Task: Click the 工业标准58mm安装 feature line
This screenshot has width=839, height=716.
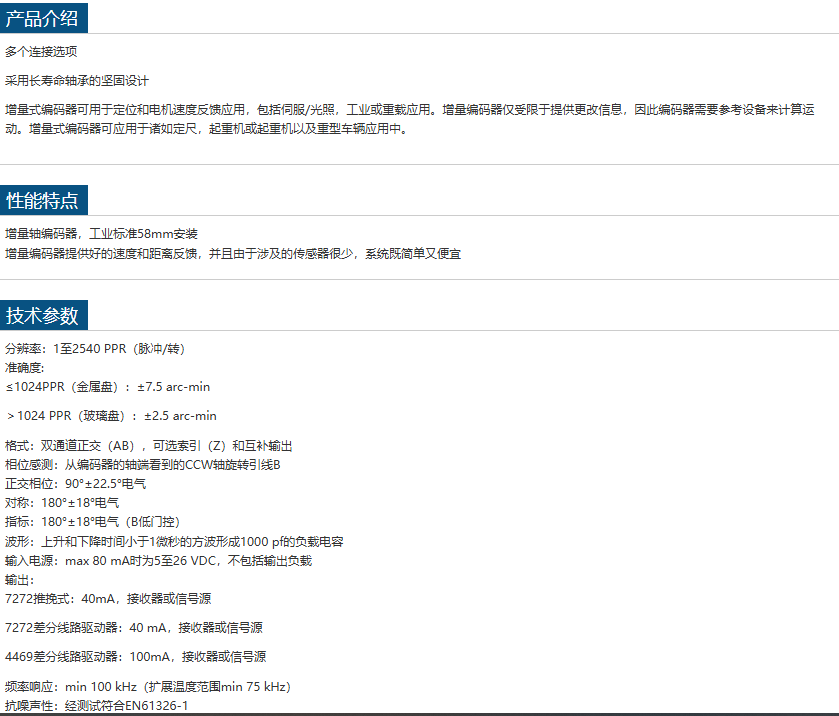Action: coord(101,234)
